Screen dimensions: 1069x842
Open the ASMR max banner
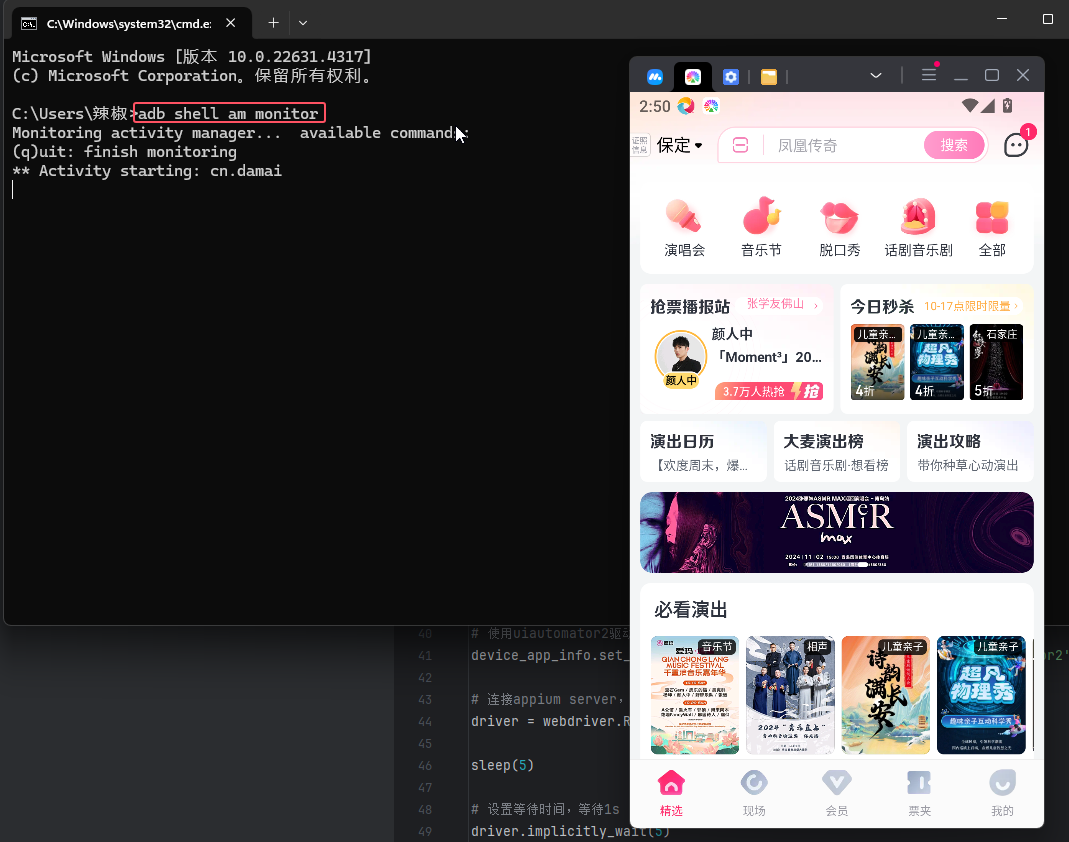click(x=837, y=532)
